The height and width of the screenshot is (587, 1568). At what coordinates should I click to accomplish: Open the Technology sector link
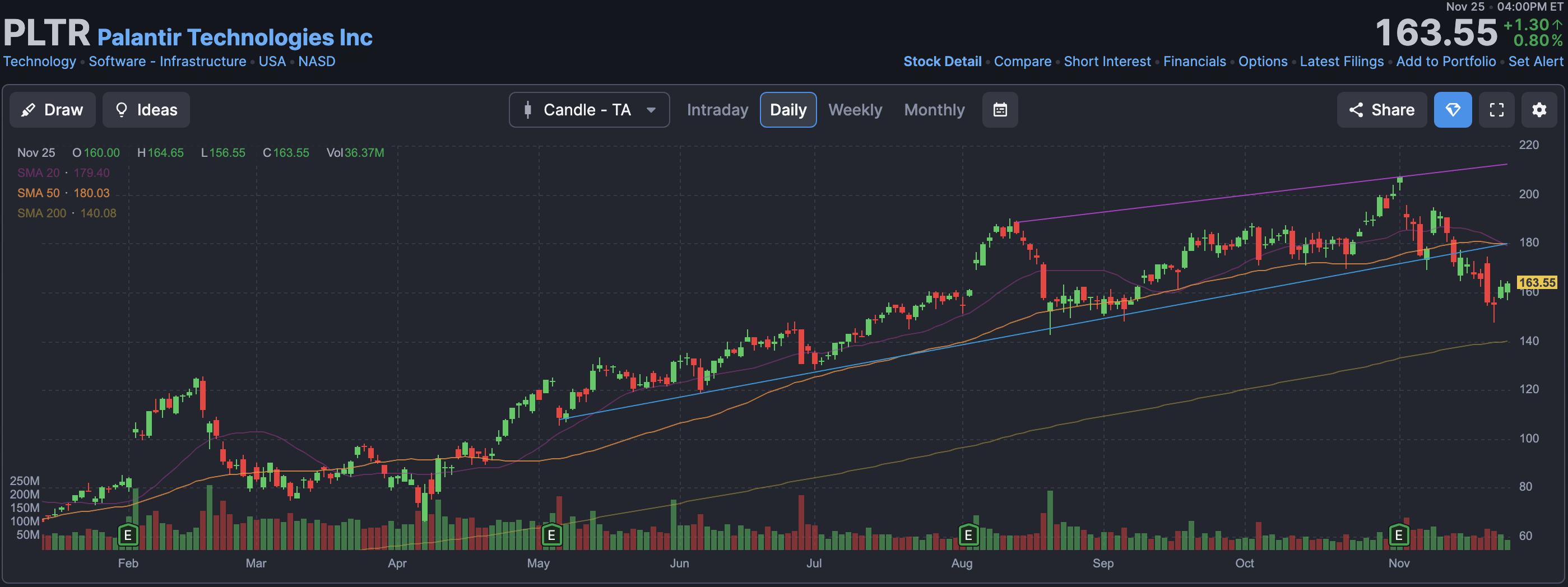click(x=40, y=62)
